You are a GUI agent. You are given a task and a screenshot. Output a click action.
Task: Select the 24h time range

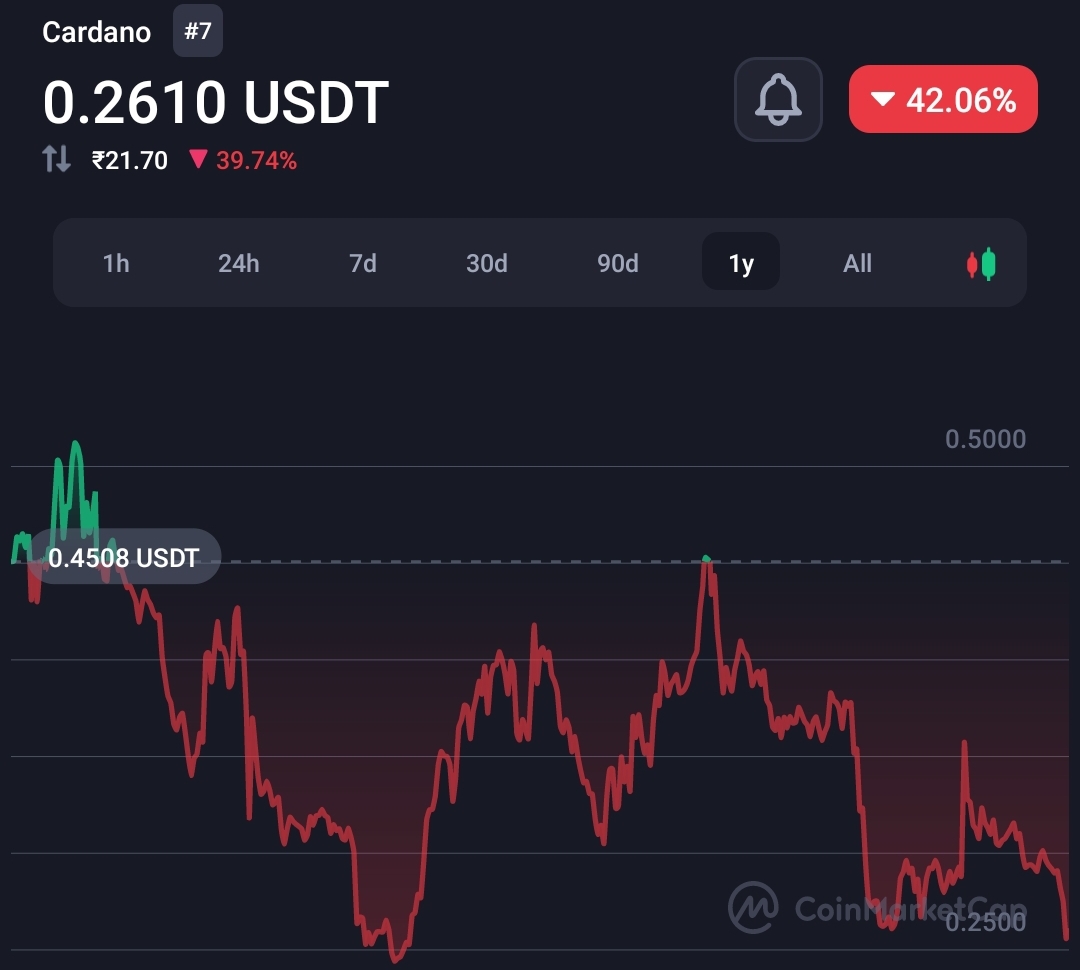coord(239,263)
